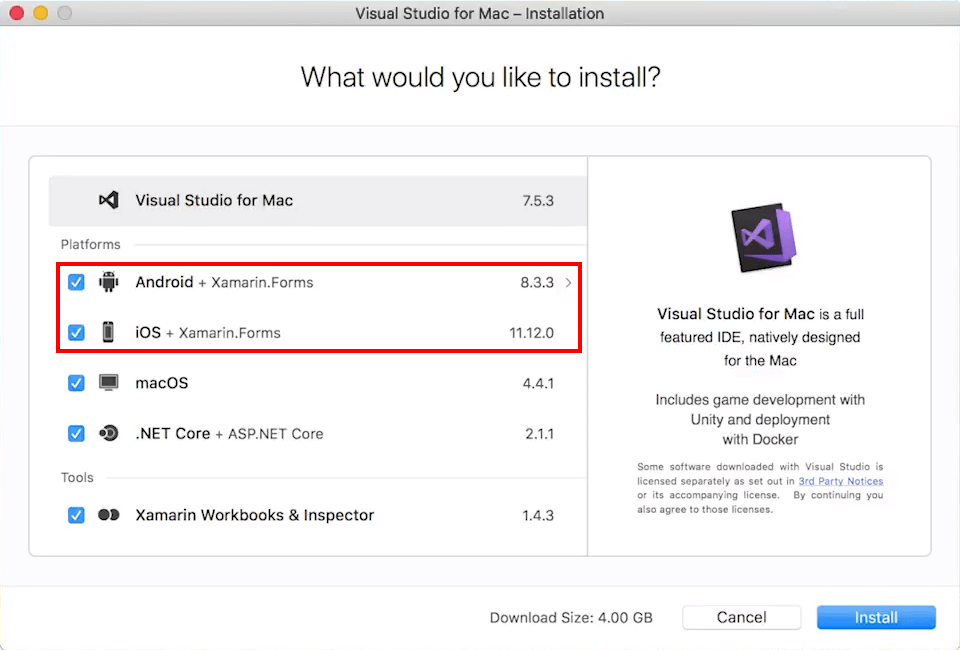Click the Visual Studio version 7.5.3
960x650 pixels.
tap(538, 201)
